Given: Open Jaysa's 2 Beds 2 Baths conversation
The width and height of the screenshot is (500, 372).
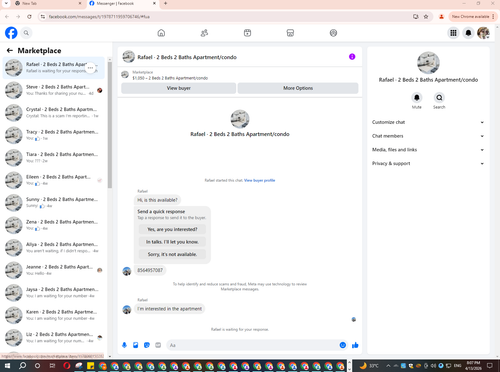Looking at the screenshot, I should [54, 293].
